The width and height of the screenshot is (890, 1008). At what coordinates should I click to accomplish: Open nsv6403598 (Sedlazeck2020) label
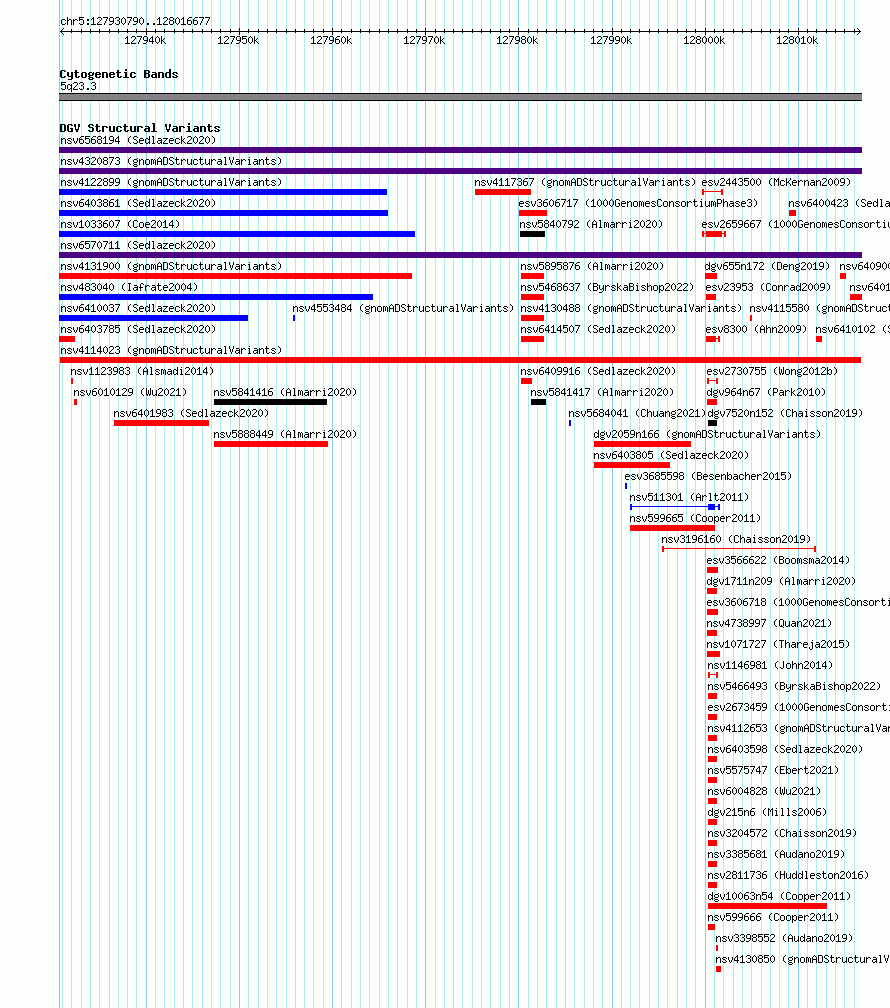[785, 750]
